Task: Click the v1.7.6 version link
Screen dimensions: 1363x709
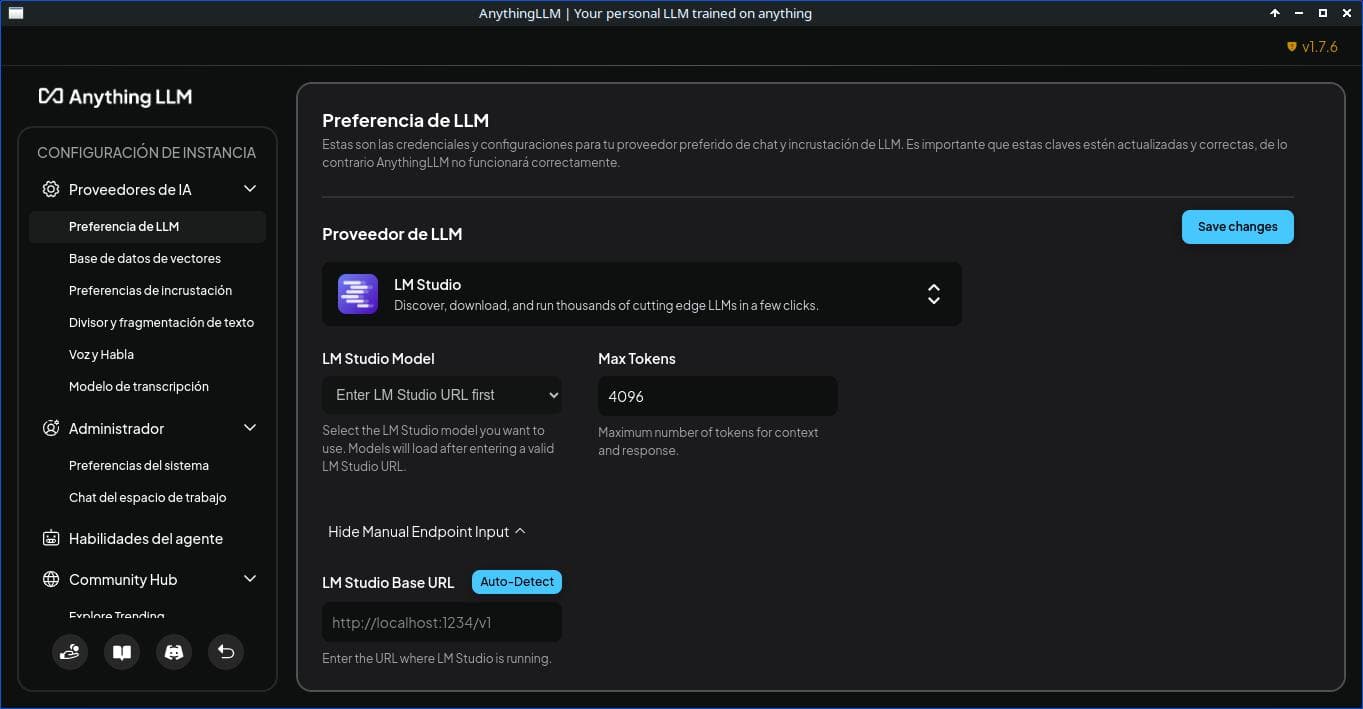Action: click(1319, 47)
